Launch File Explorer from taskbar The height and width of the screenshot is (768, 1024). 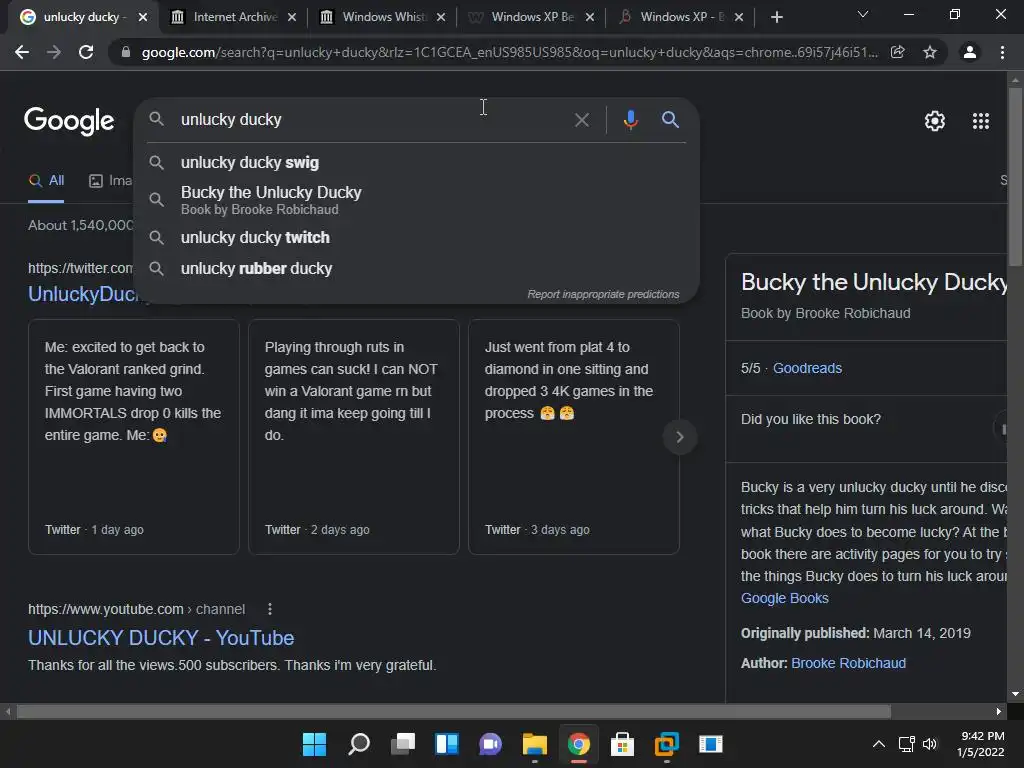(x=535, y=744)
